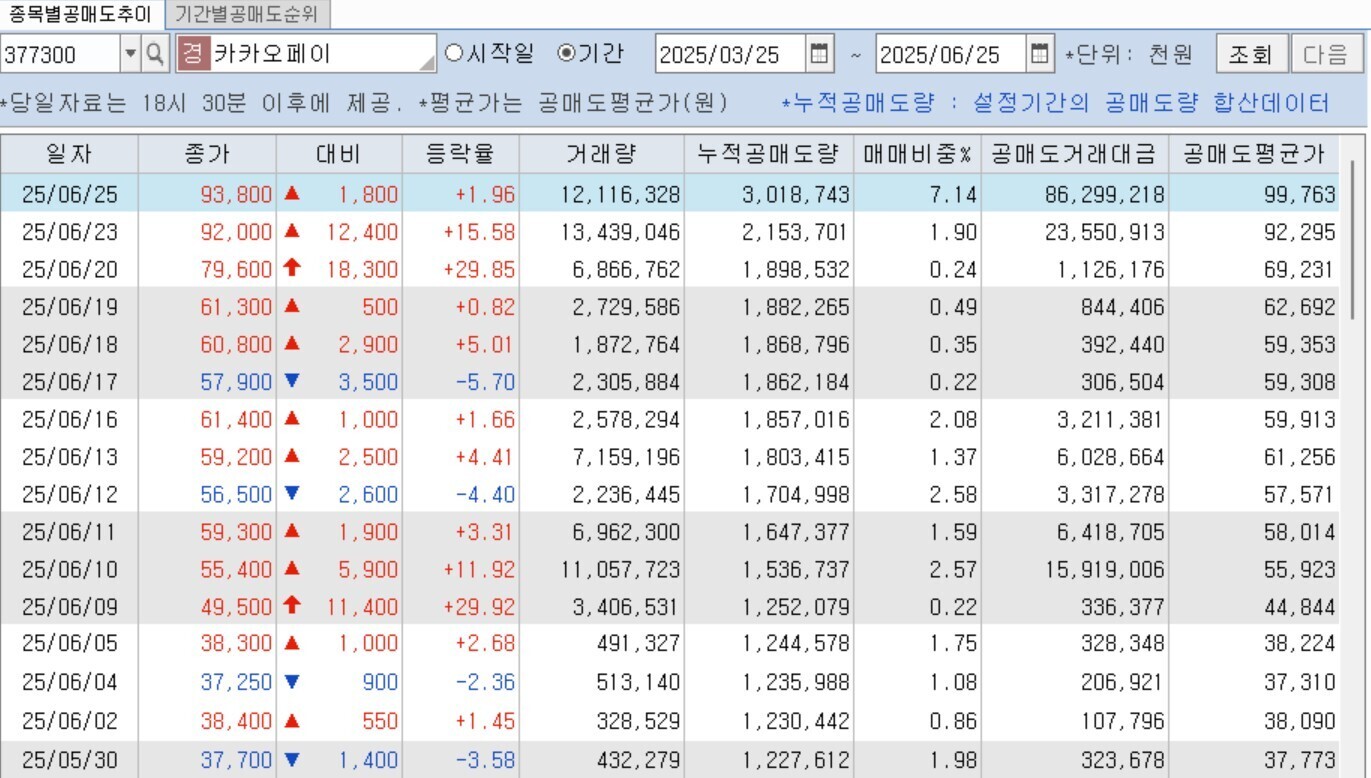Click the *당일자료는 18시 30분 이후에 제공 notice

coord(201,103)
